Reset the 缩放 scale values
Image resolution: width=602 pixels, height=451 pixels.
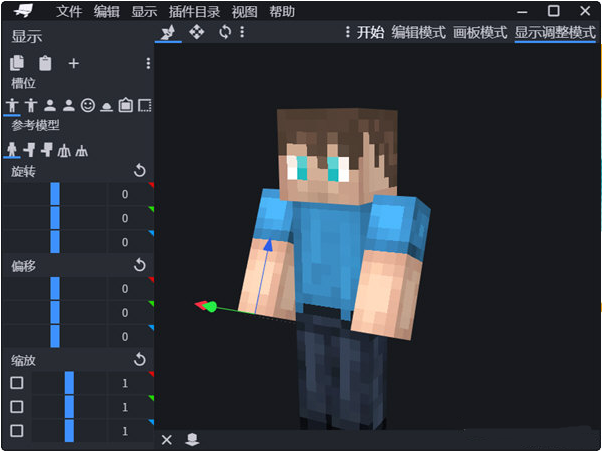(140, 360)
